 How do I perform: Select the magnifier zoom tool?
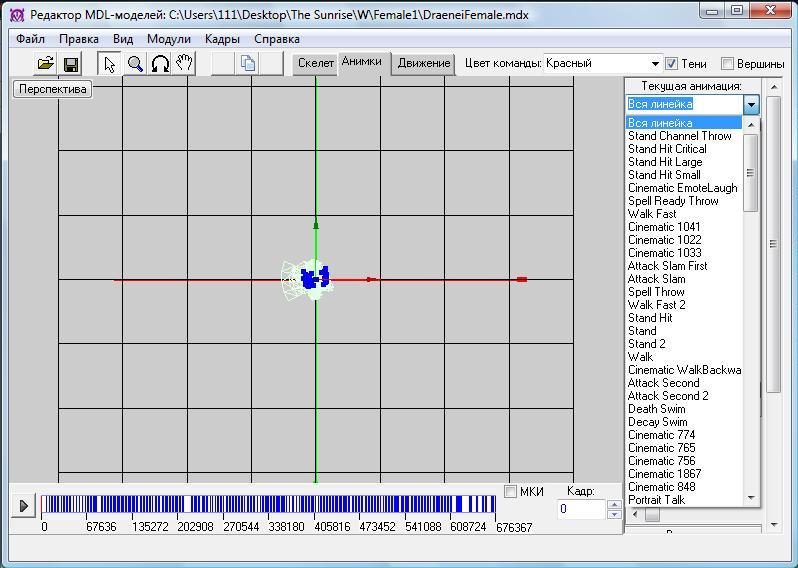[x=135, y=64]
